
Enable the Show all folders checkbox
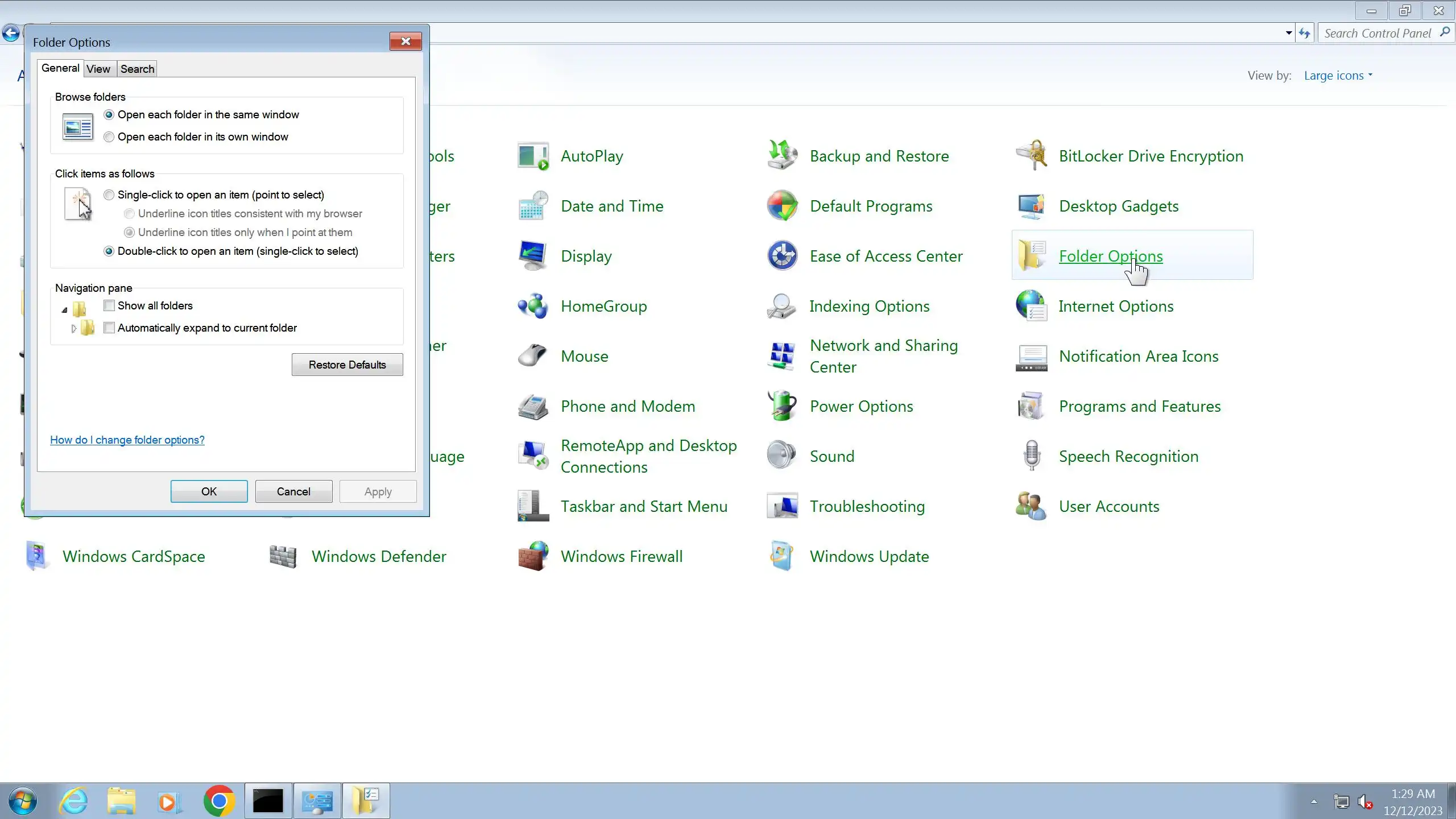109,306
